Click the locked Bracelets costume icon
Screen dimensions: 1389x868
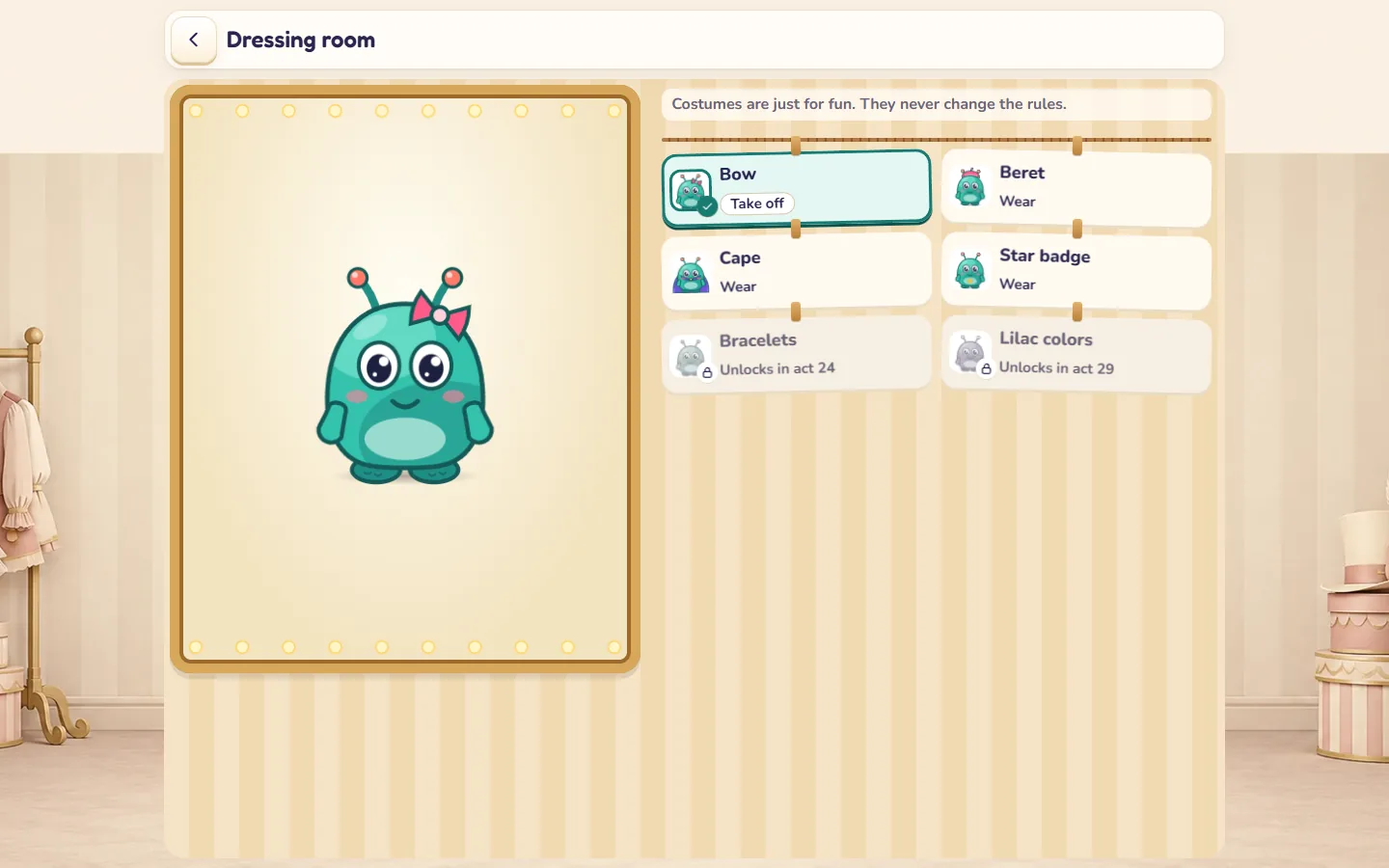click(x=691, y=357)
